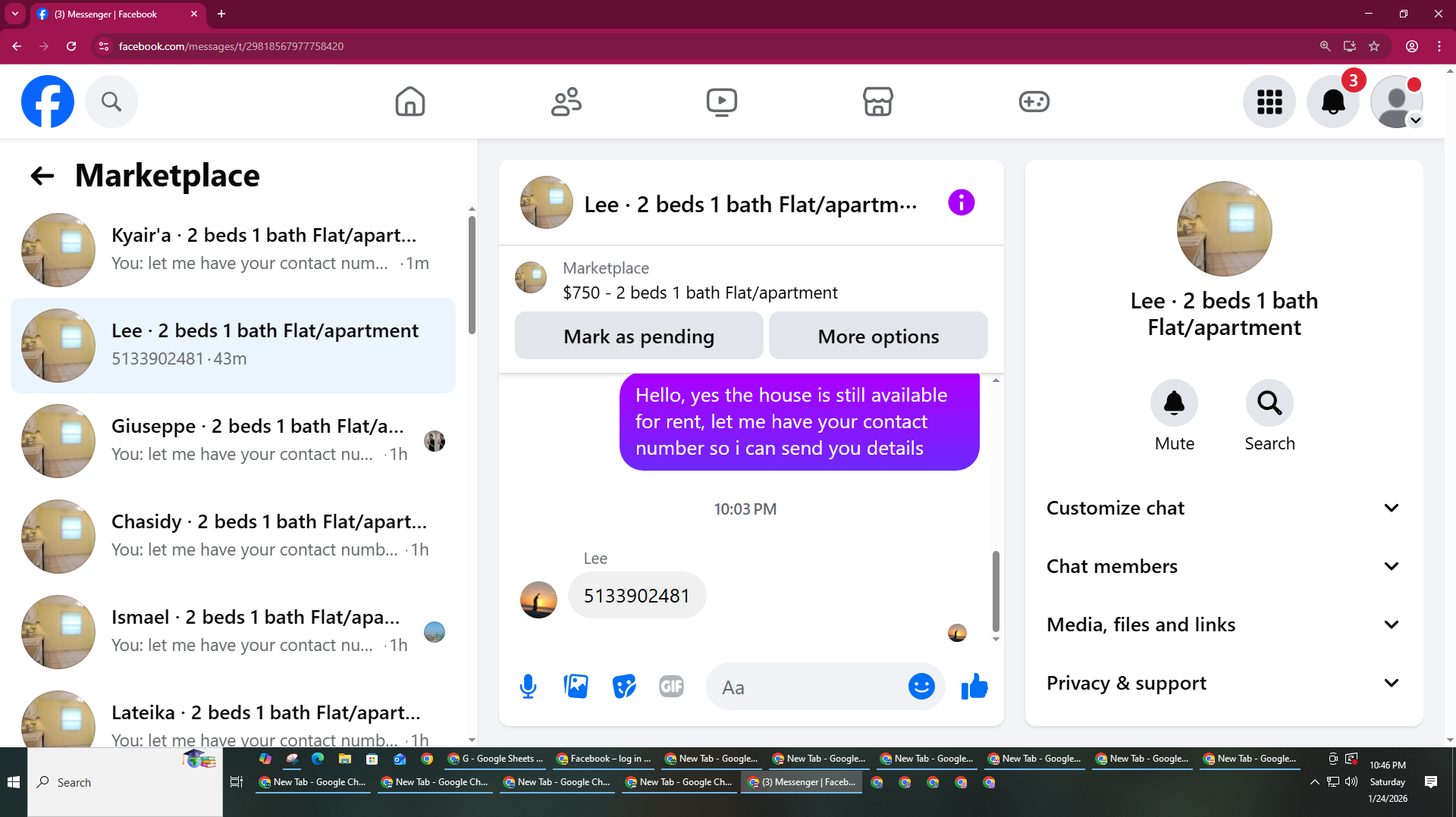Switch to Facebook – log in taskbar window
The width and height of the screenshot is (1456, 817).
coord(604,759)
